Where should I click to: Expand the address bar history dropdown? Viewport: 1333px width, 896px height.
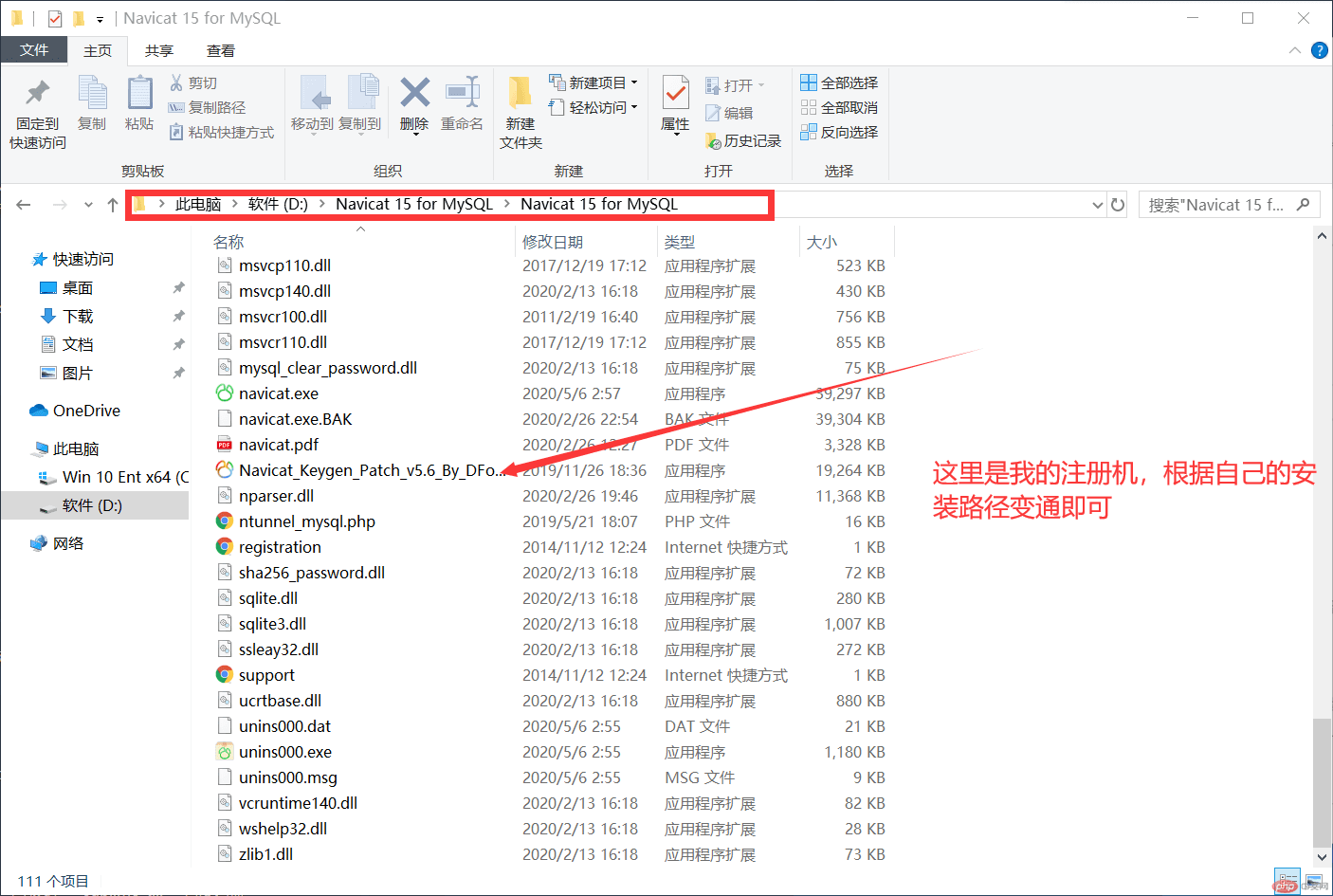(1097, 205)
